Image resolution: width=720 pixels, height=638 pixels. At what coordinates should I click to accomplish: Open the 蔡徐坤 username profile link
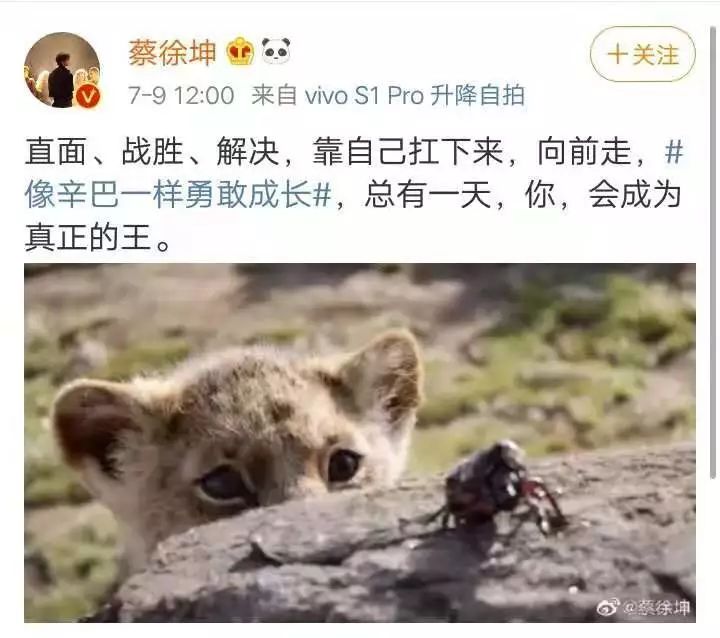[x=172, y=52]
